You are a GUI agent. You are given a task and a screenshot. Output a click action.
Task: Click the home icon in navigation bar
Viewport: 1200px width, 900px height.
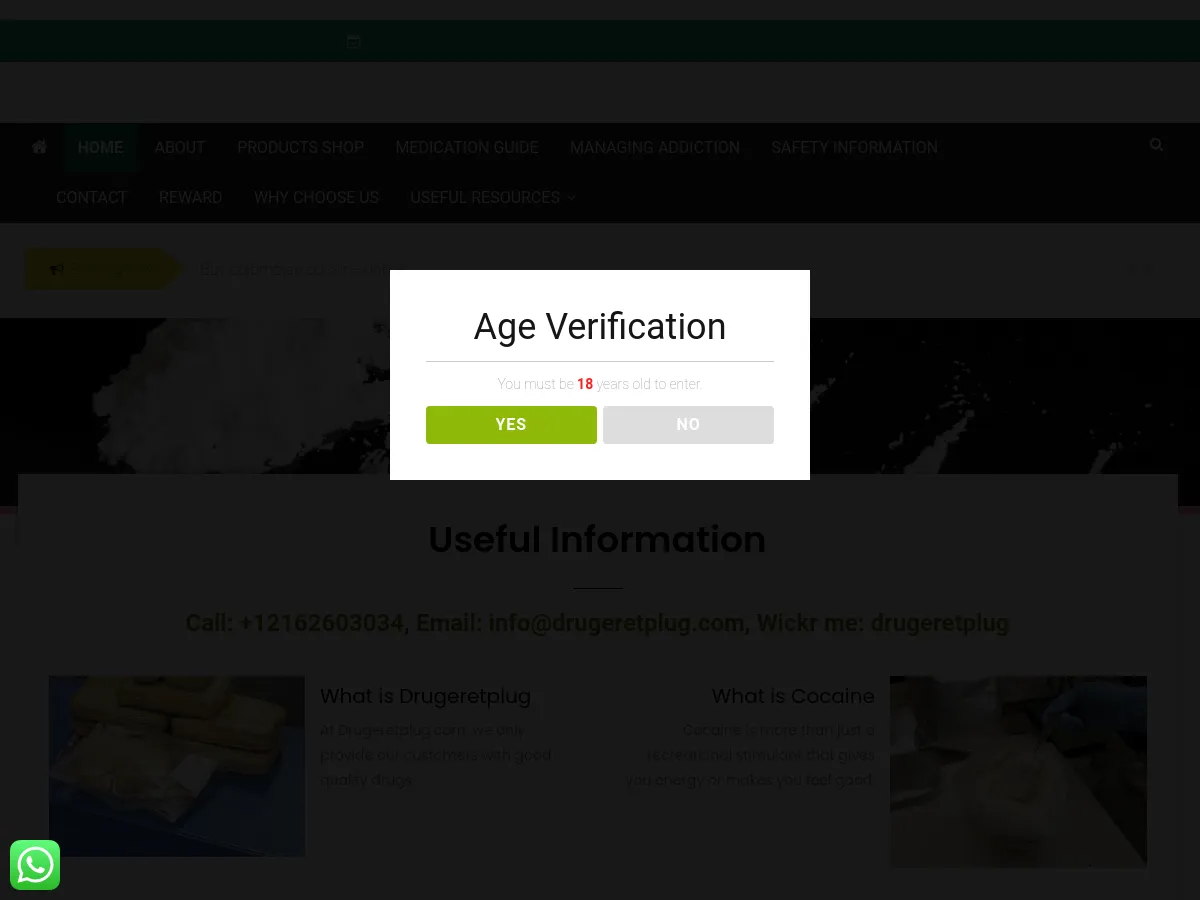point(39,147)
